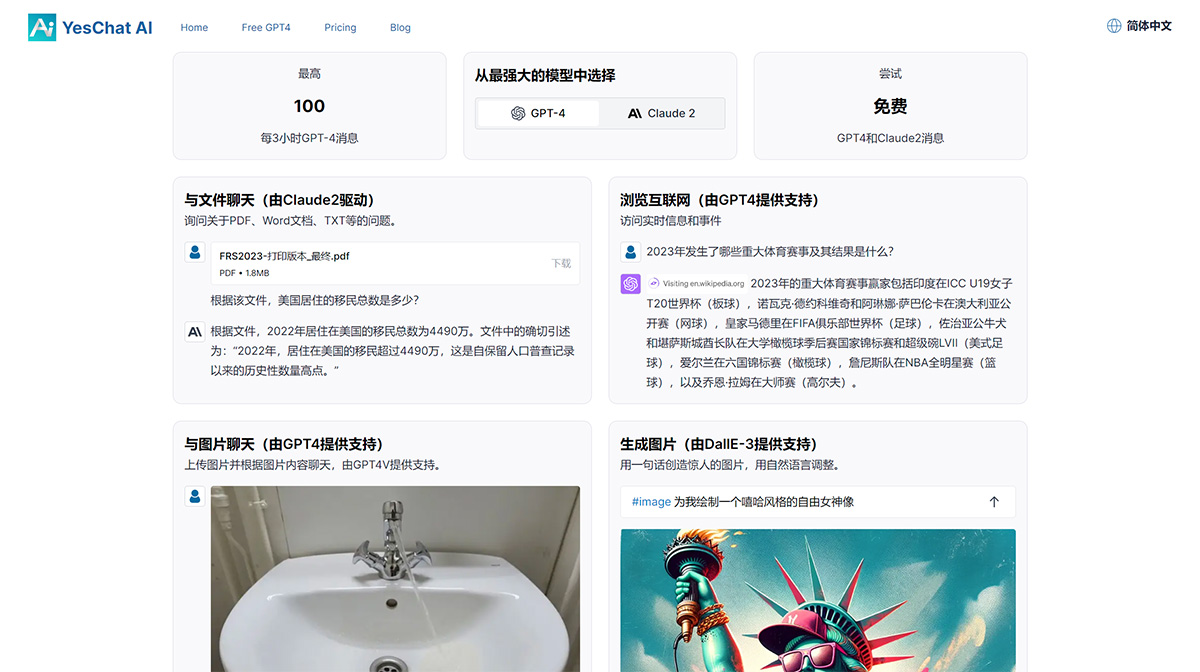This screenshot has height=672, width=1200.
Task: Click the Wikipedia favicon in the Visiting link
Action: click(656, 283)
